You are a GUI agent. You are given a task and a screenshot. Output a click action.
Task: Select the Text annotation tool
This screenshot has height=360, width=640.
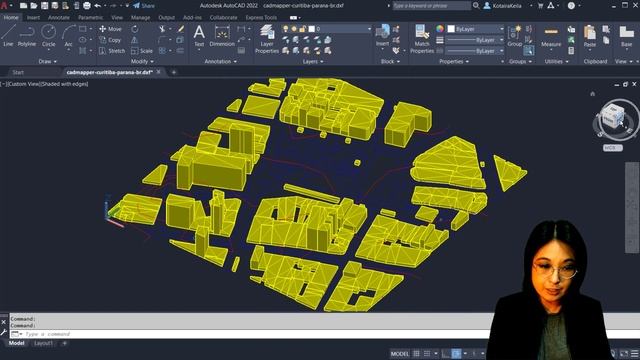pos(199,36)
